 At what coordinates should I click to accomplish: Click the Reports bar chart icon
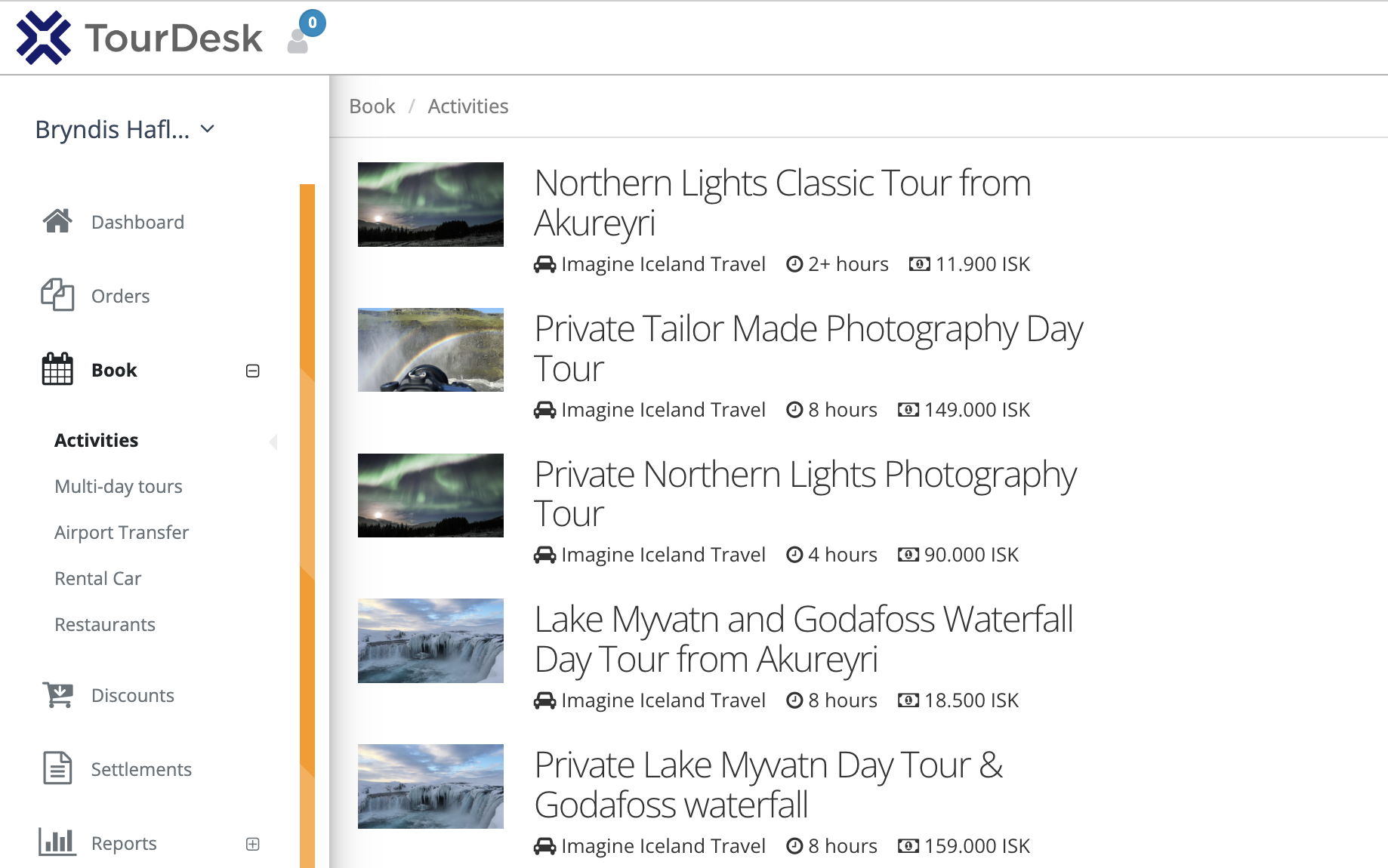57,842
